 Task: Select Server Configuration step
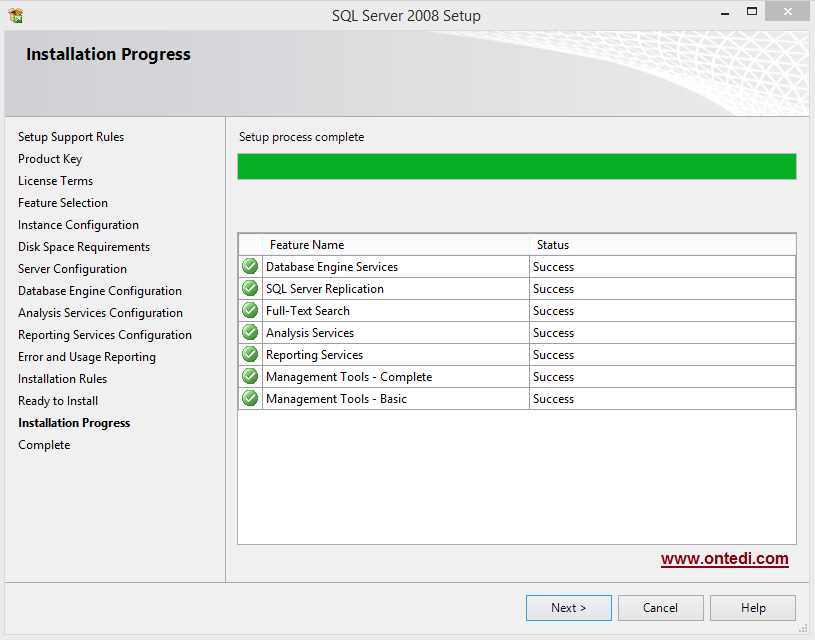pyautogui.click(x=72, y=269)
